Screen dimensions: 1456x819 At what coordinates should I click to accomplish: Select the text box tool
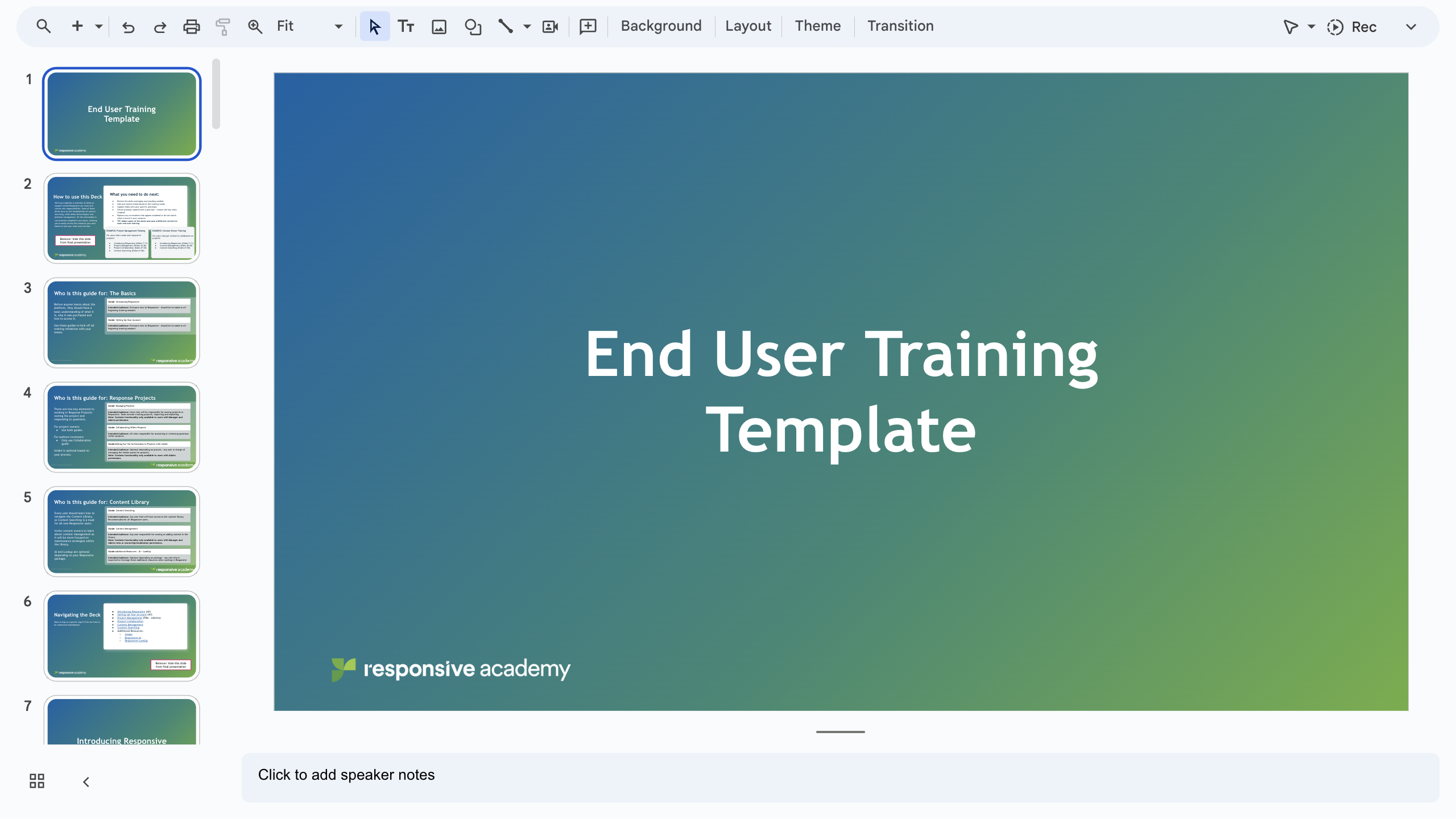[x=406, y=26]
